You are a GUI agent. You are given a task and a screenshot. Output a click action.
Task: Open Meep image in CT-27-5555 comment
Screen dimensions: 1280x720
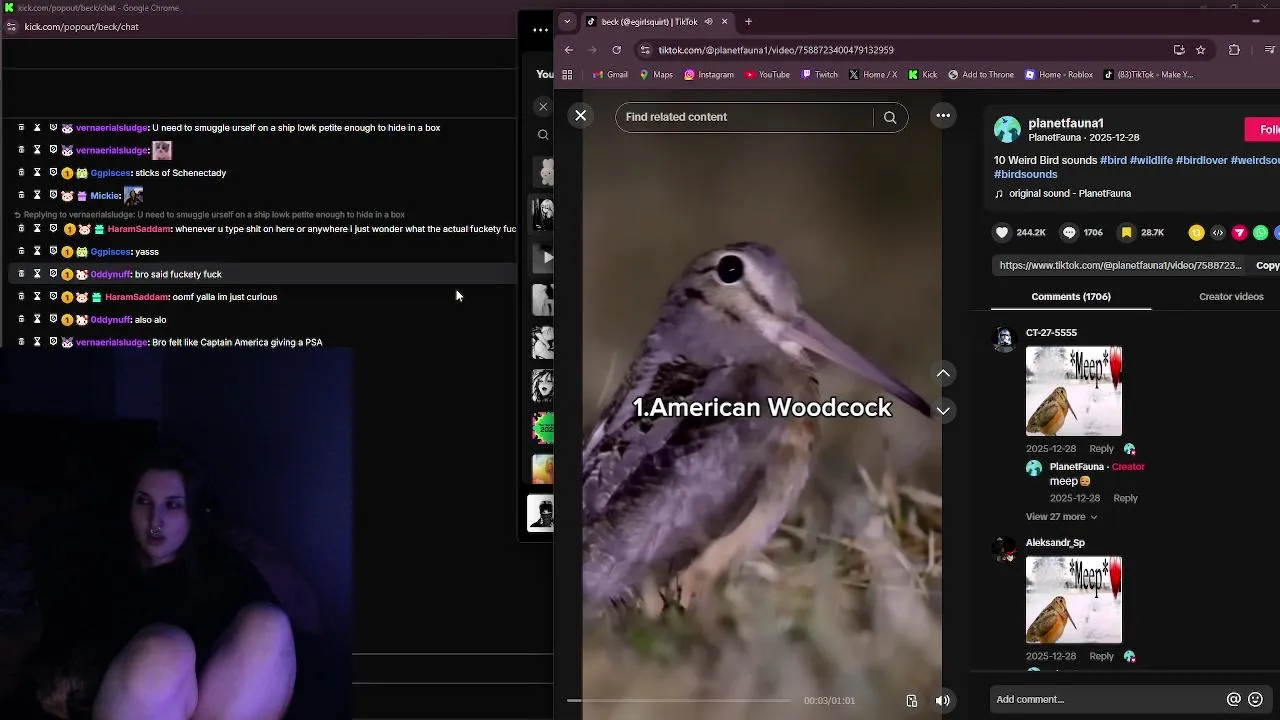[1074, 391]
